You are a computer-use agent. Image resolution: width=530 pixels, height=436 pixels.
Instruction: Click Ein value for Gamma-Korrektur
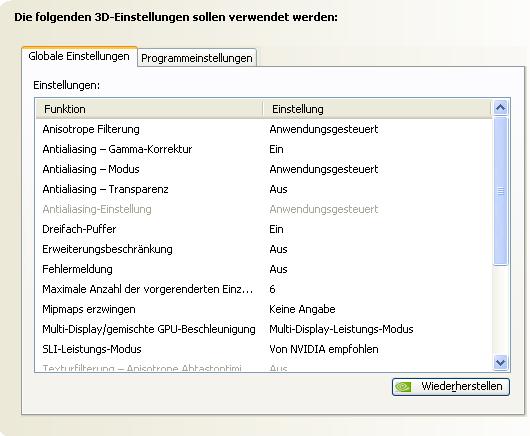(276, 149)
